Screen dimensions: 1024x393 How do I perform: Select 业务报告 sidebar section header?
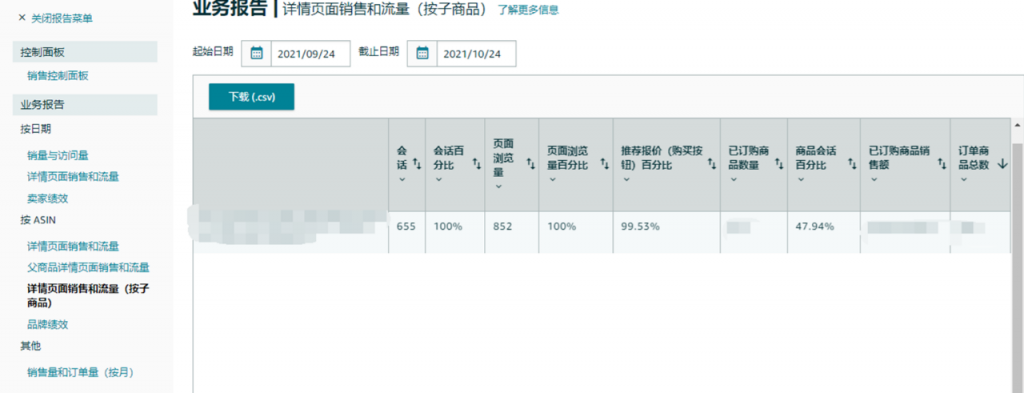click(x=85, y=104)
